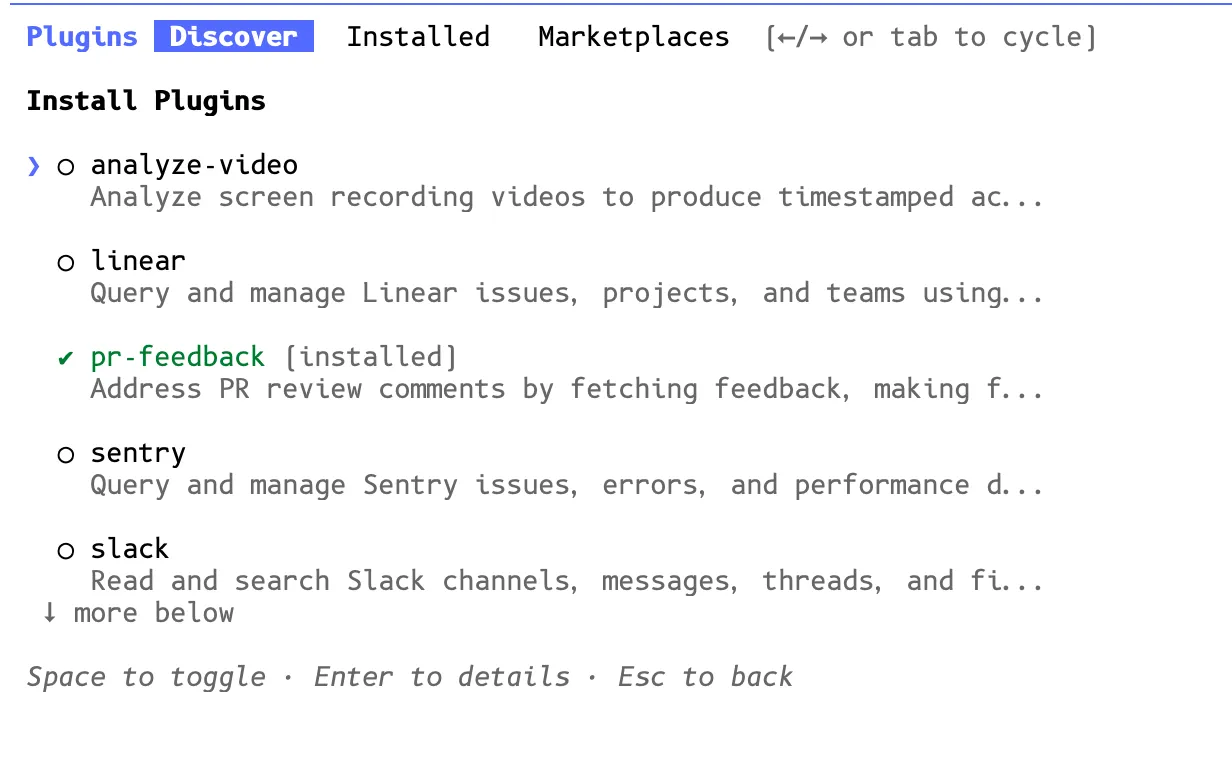Viewport: 1232px width, 762px height.
Task: Toggle installation of the analyze-video plugin
Action: pyautogui.click(x=194, y=165)
